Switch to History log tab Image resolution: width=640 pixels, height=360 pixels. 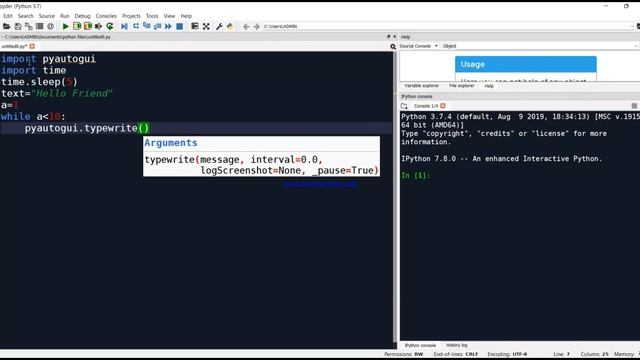point(457,345)
